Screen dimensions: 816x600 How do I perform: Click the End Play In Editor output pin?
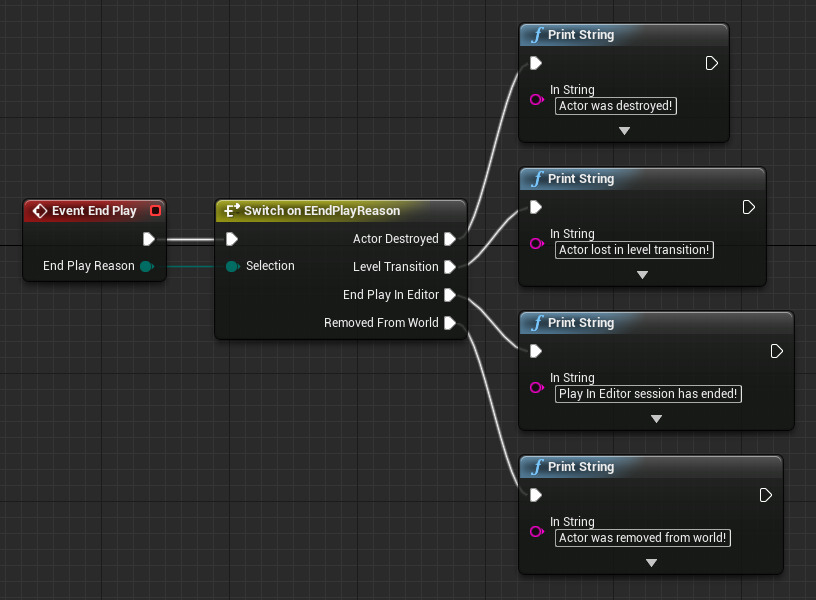coord(450,295)
